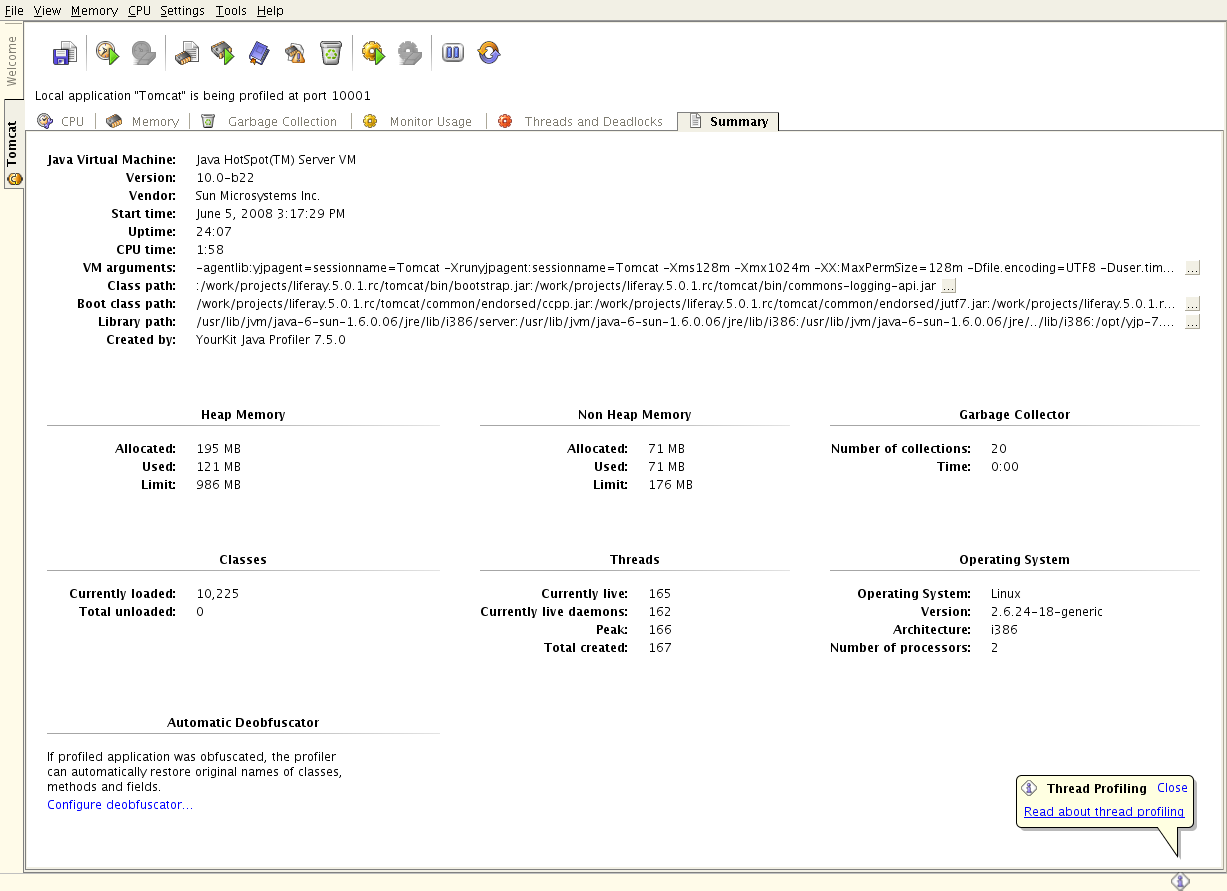
Task: Select the Tomcat side tab
Action: (13, 145)
